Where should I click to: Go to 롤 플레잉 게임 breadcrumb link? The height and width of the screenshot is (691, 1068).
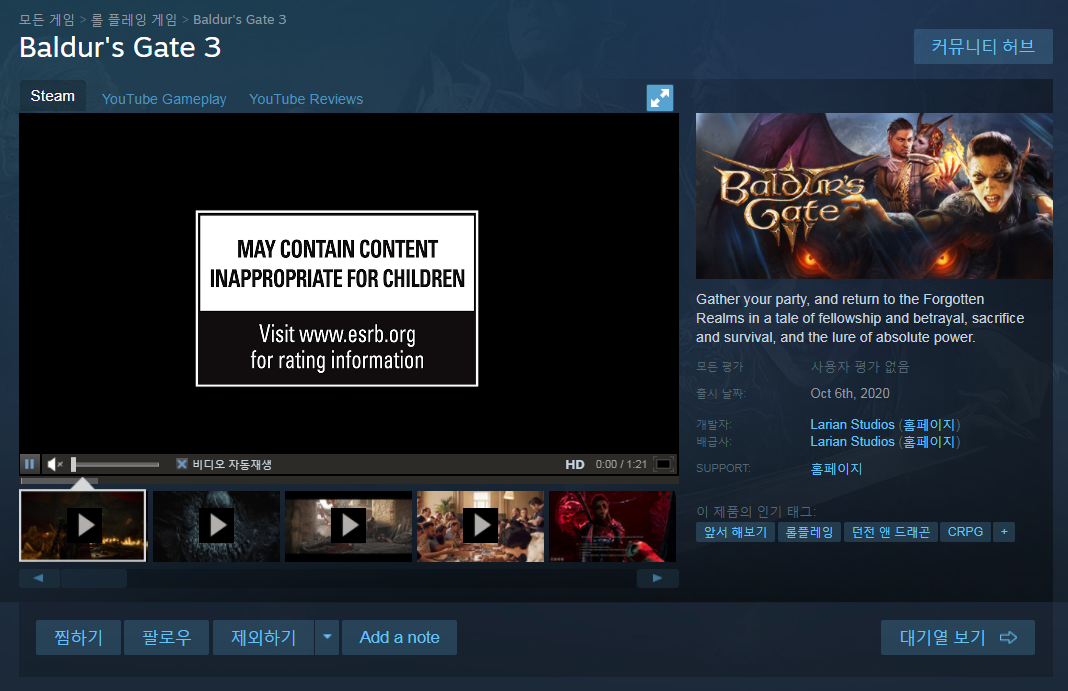[134, 20]
